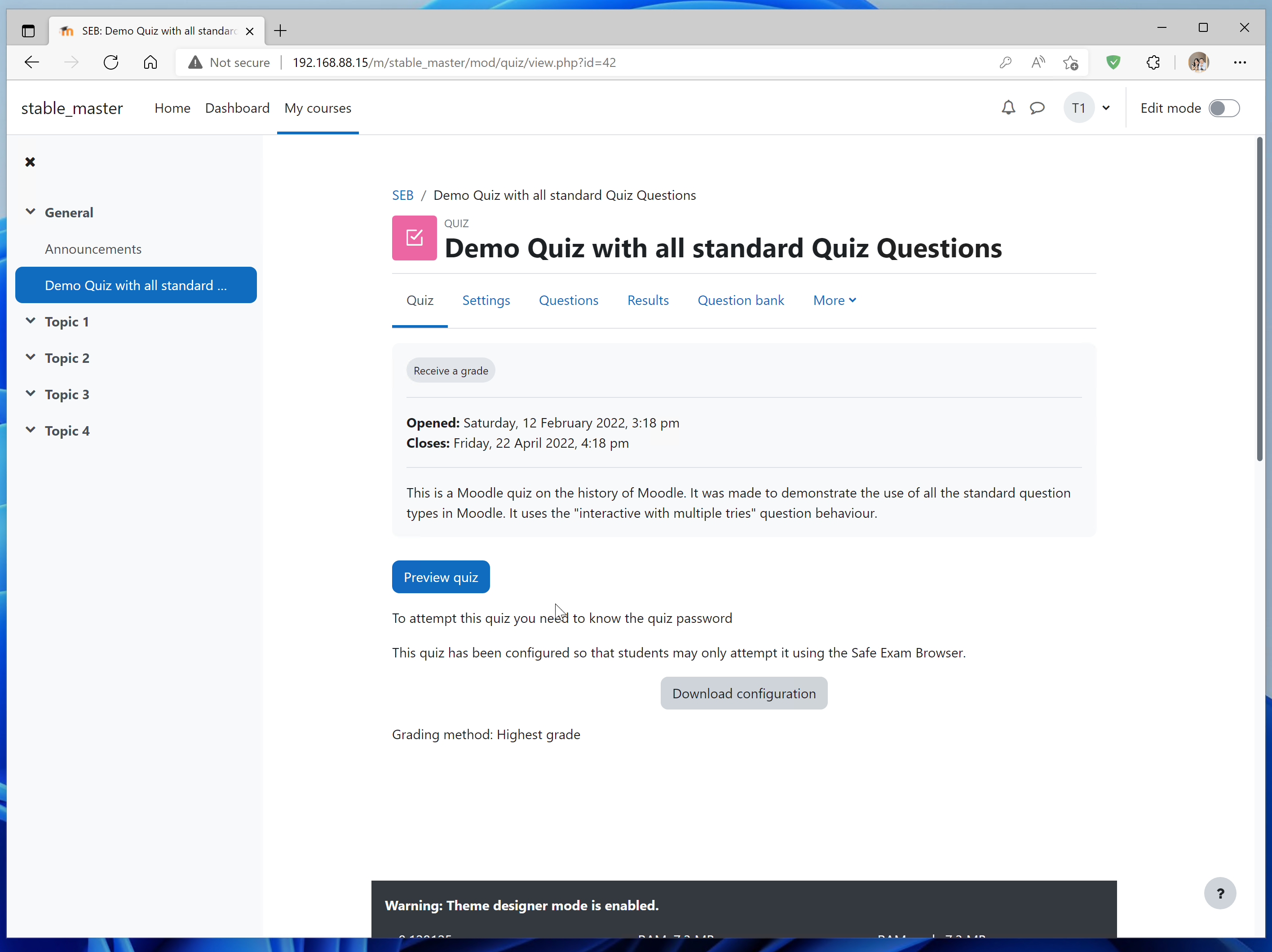Screen dimensions: 1272x952
Task: Click the Receive a grade badge
Action: [x=451, y=371]
